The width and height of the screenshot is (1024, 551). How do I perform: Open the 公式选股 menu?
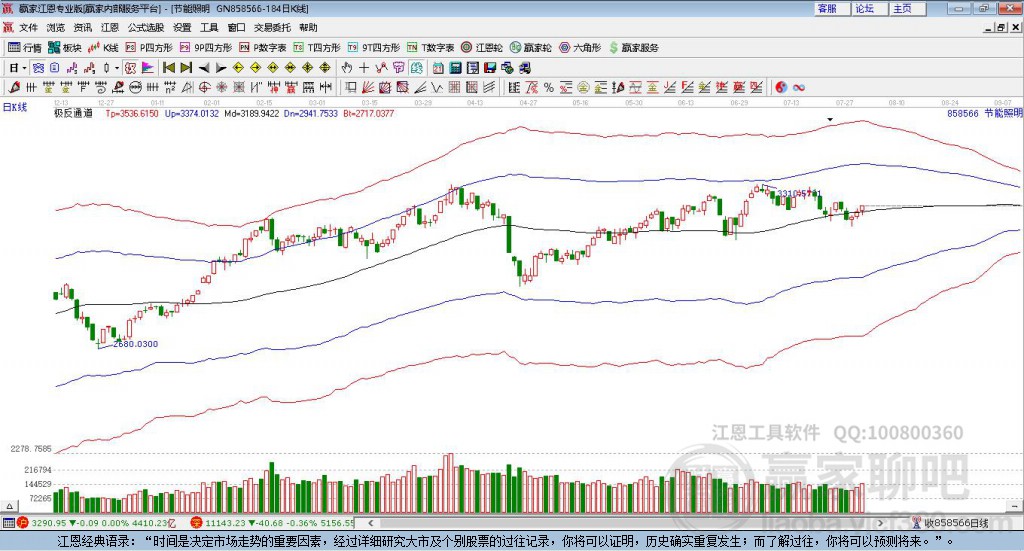tap(146, 27)
